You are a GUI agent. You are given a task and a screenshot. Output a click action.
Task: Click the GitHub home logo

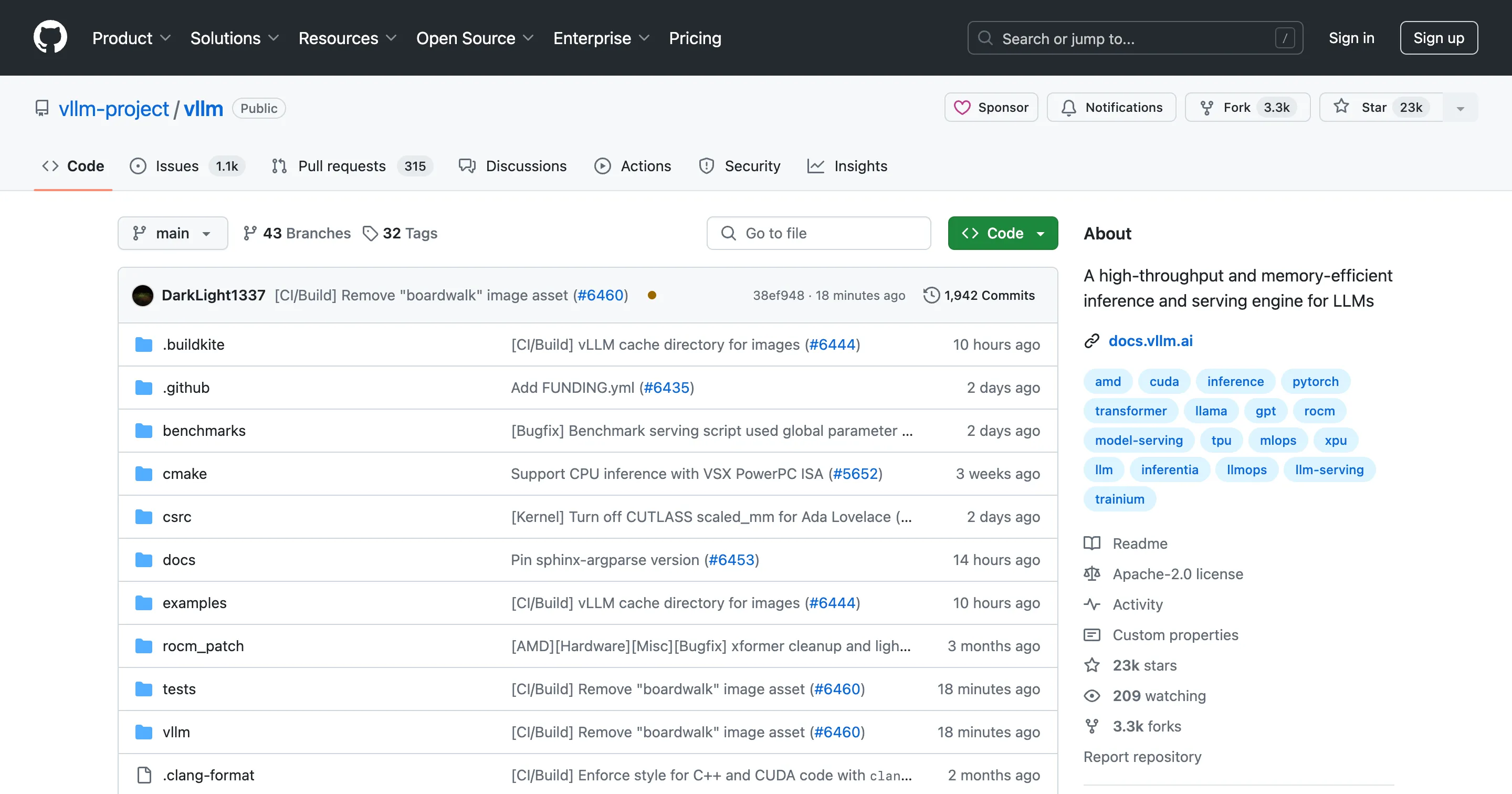(x=50, y=37)
